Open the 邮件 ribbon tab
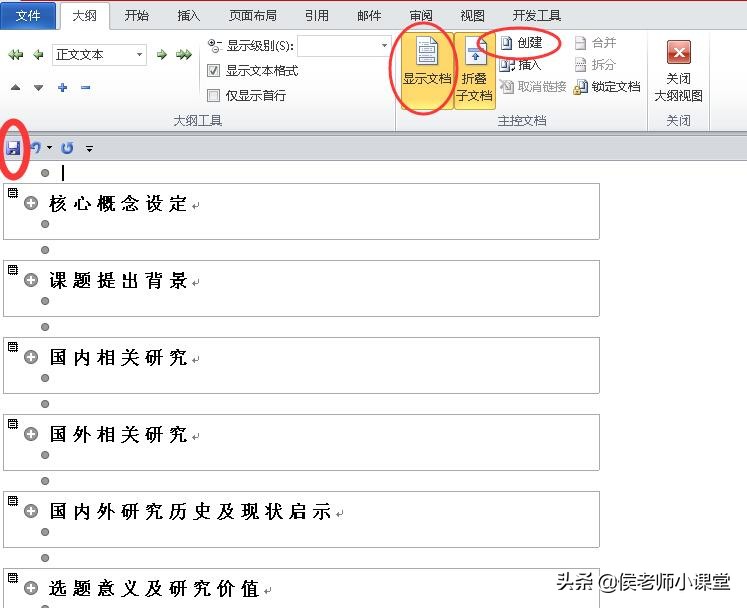 (x=369, y=16)
